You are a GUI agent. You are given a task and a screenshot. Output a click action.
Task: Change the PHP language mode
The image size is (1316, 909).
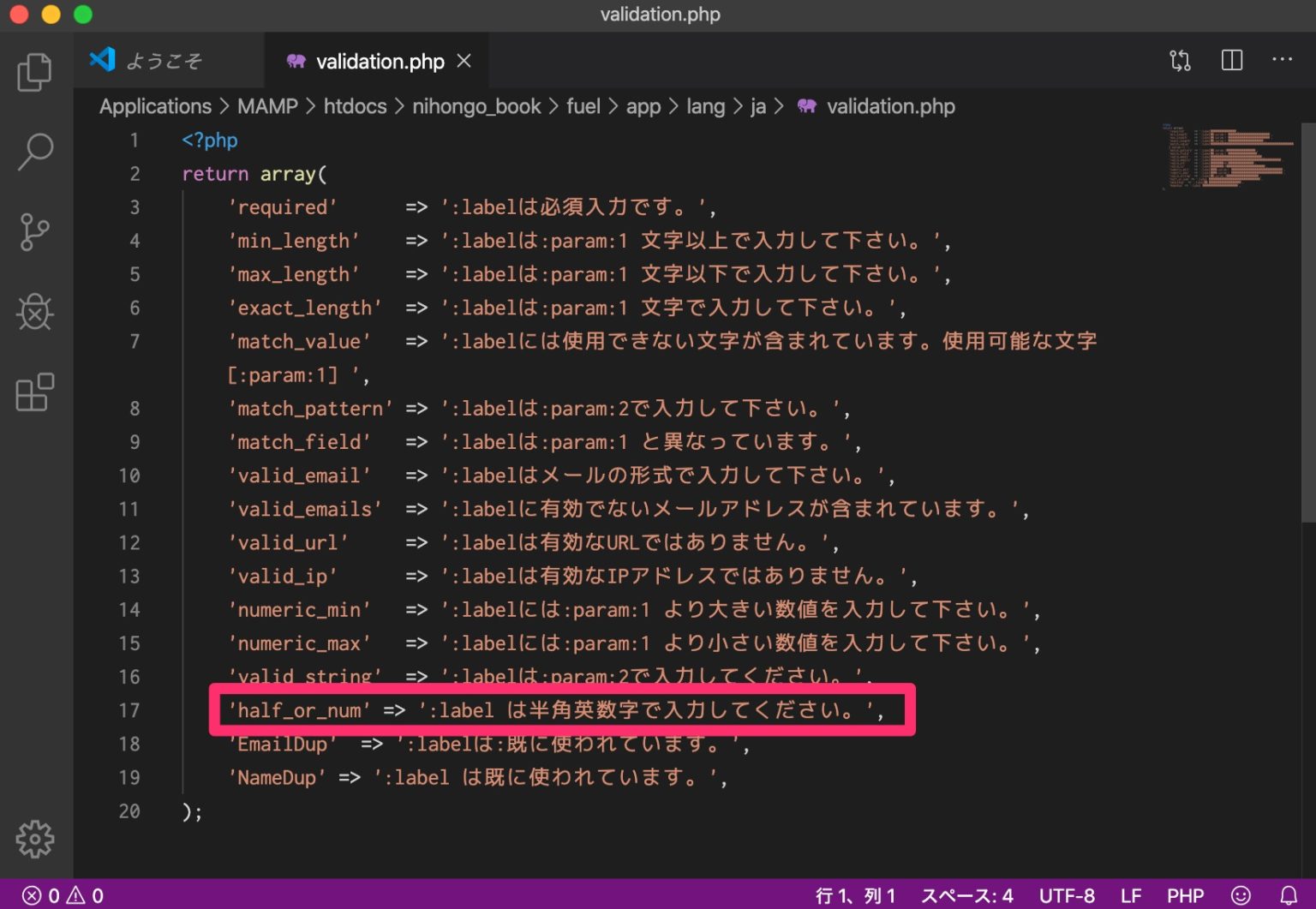tap(1185, 894)
